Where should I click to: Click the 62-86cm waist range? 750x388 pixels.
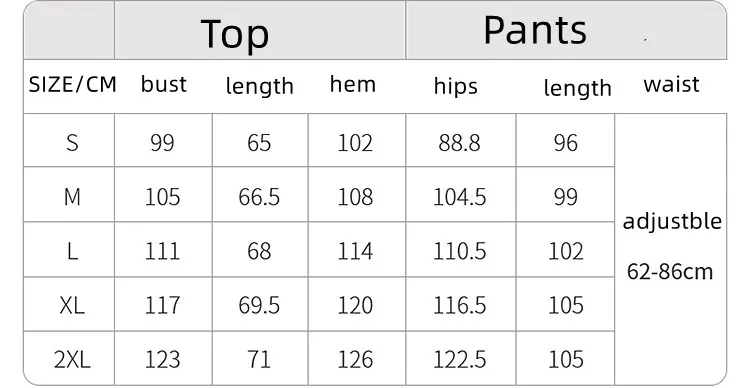point(670,272)
